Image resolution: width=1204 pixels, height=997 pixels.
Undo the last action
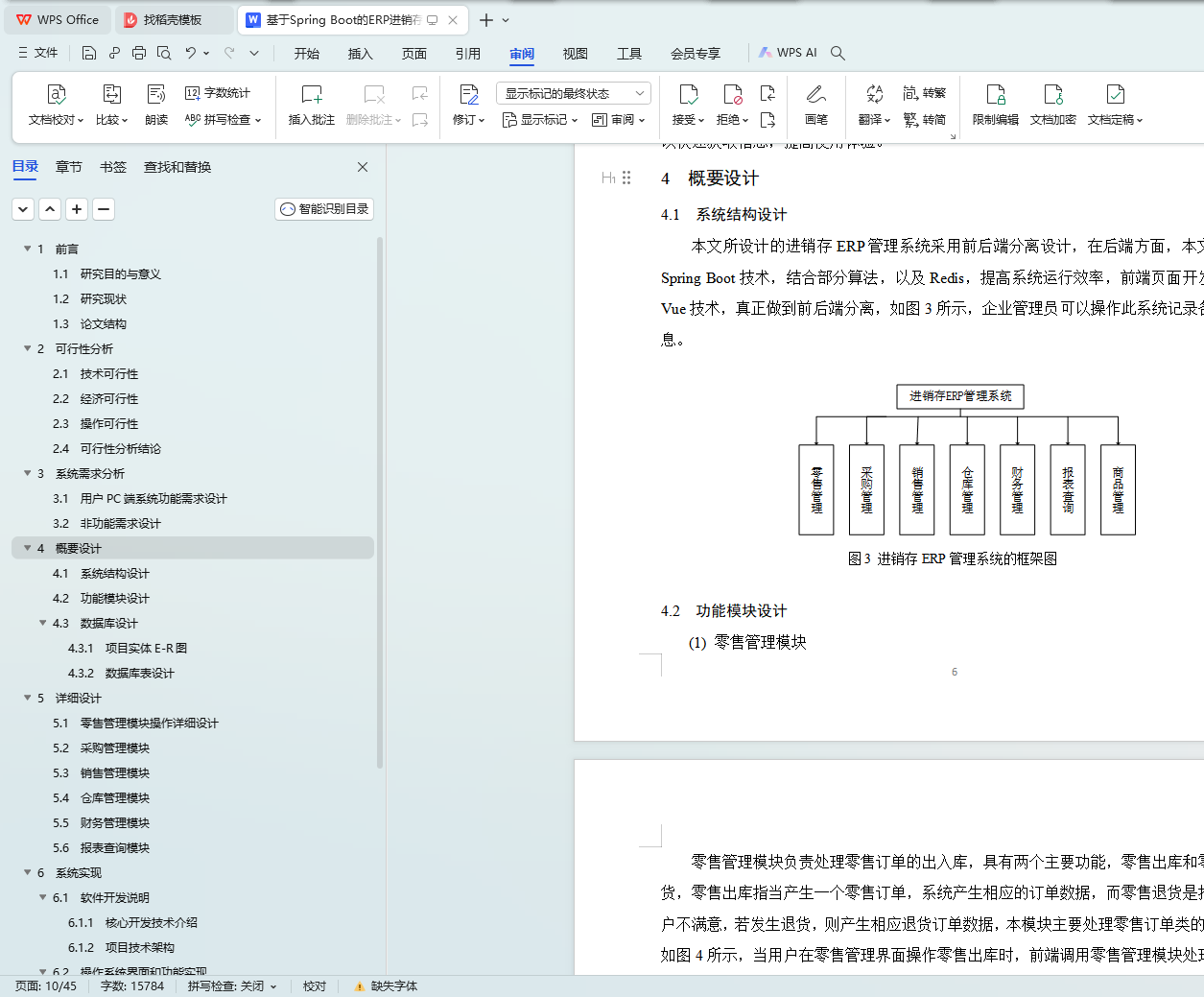click(x=191, y=53)
